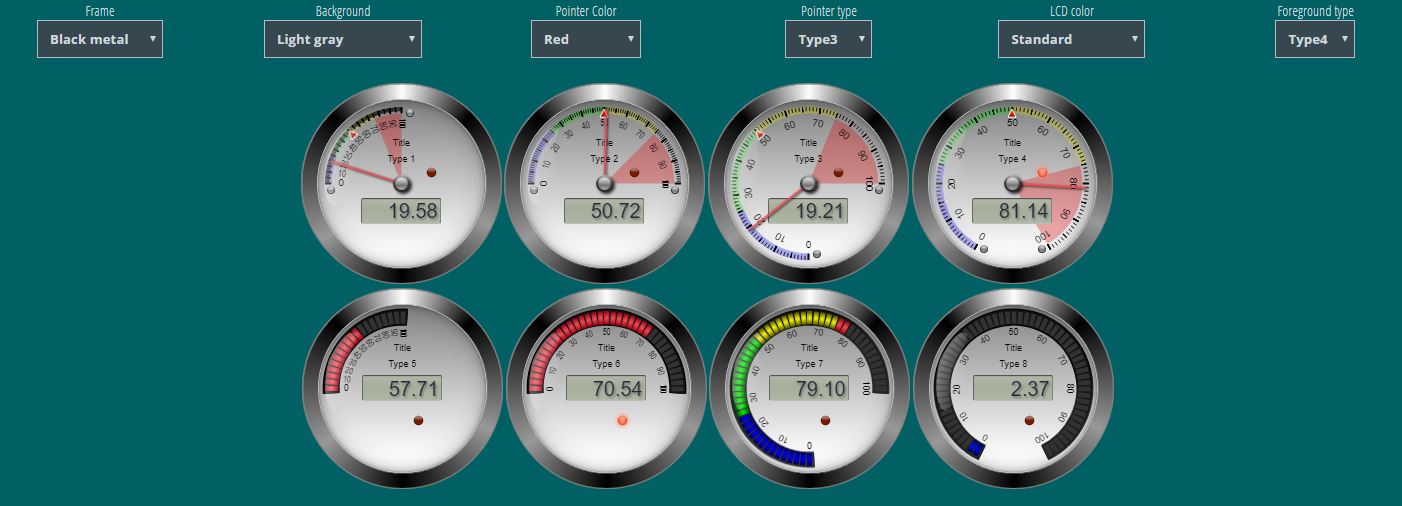Click the Type 8 bargraph gauge
The width and height of the screenshot is (1402, 506).
[x=1013, y=388]
